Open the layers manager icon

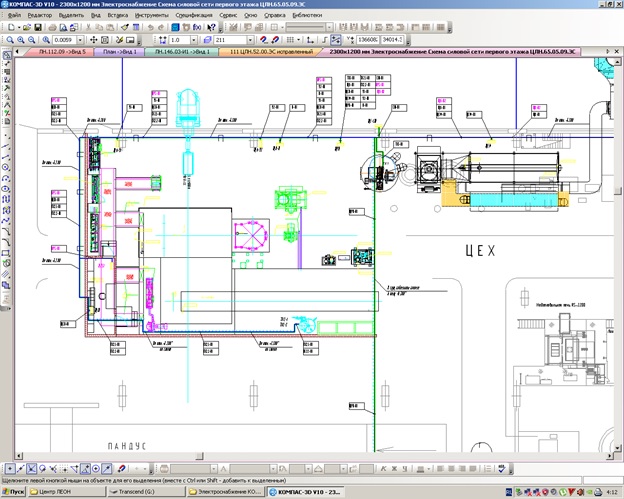pos(207,40)
